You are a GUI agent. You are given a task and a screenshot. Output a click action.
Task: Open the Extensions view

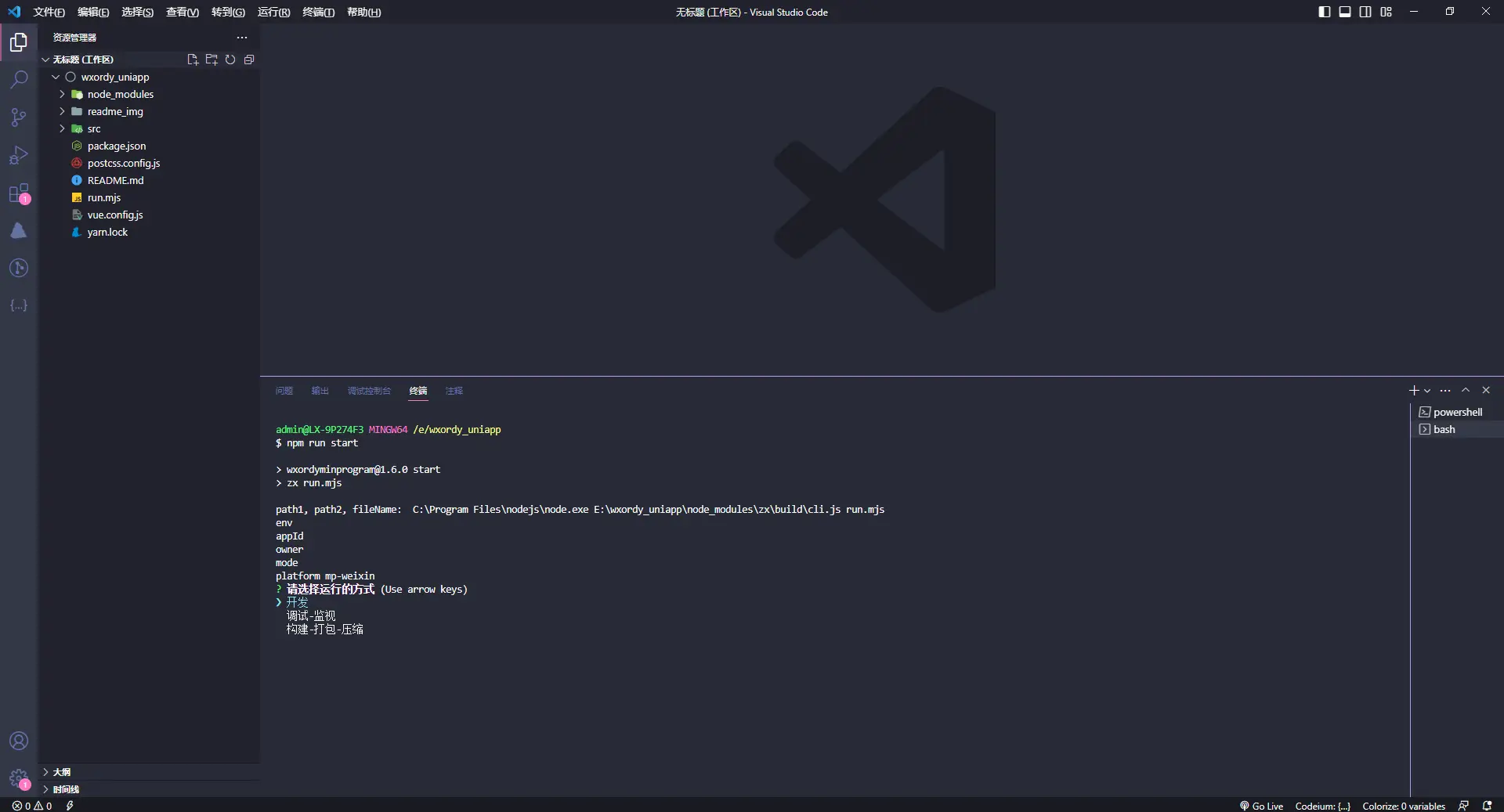coord(19,193)
